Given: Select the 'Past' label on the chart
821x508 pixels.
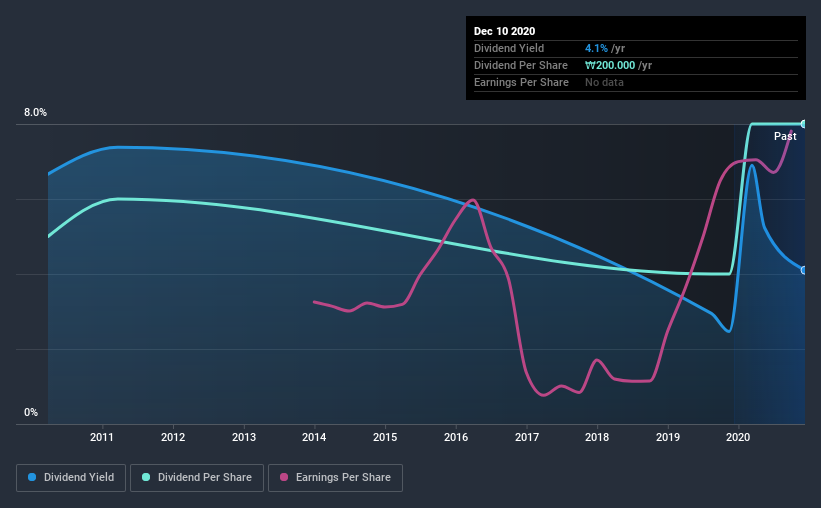Looking at the screenshot, I should tap(785, 136).
